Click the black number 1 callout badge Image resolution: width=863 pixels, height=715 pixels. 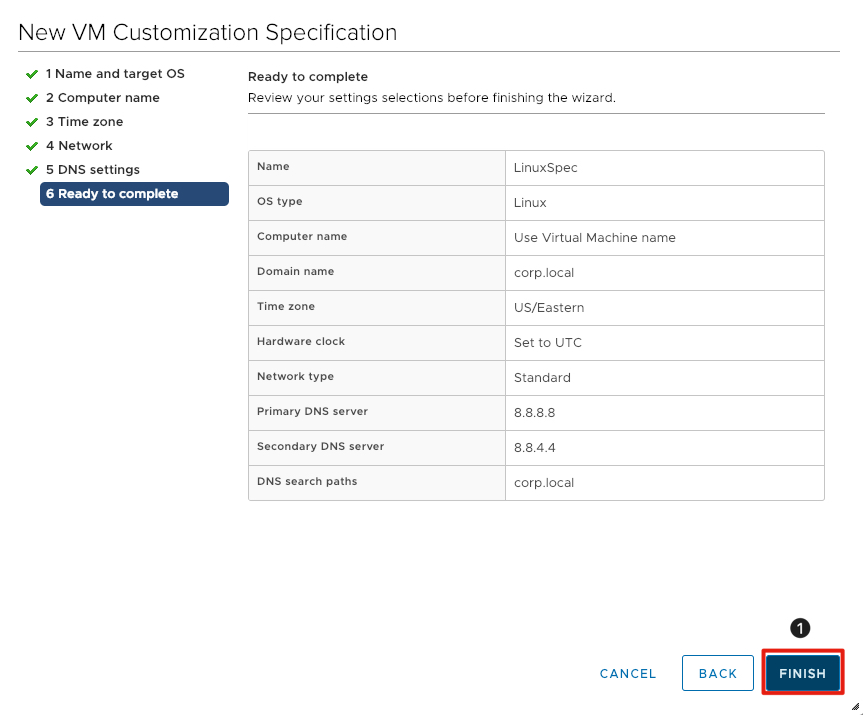coord(799,628)
